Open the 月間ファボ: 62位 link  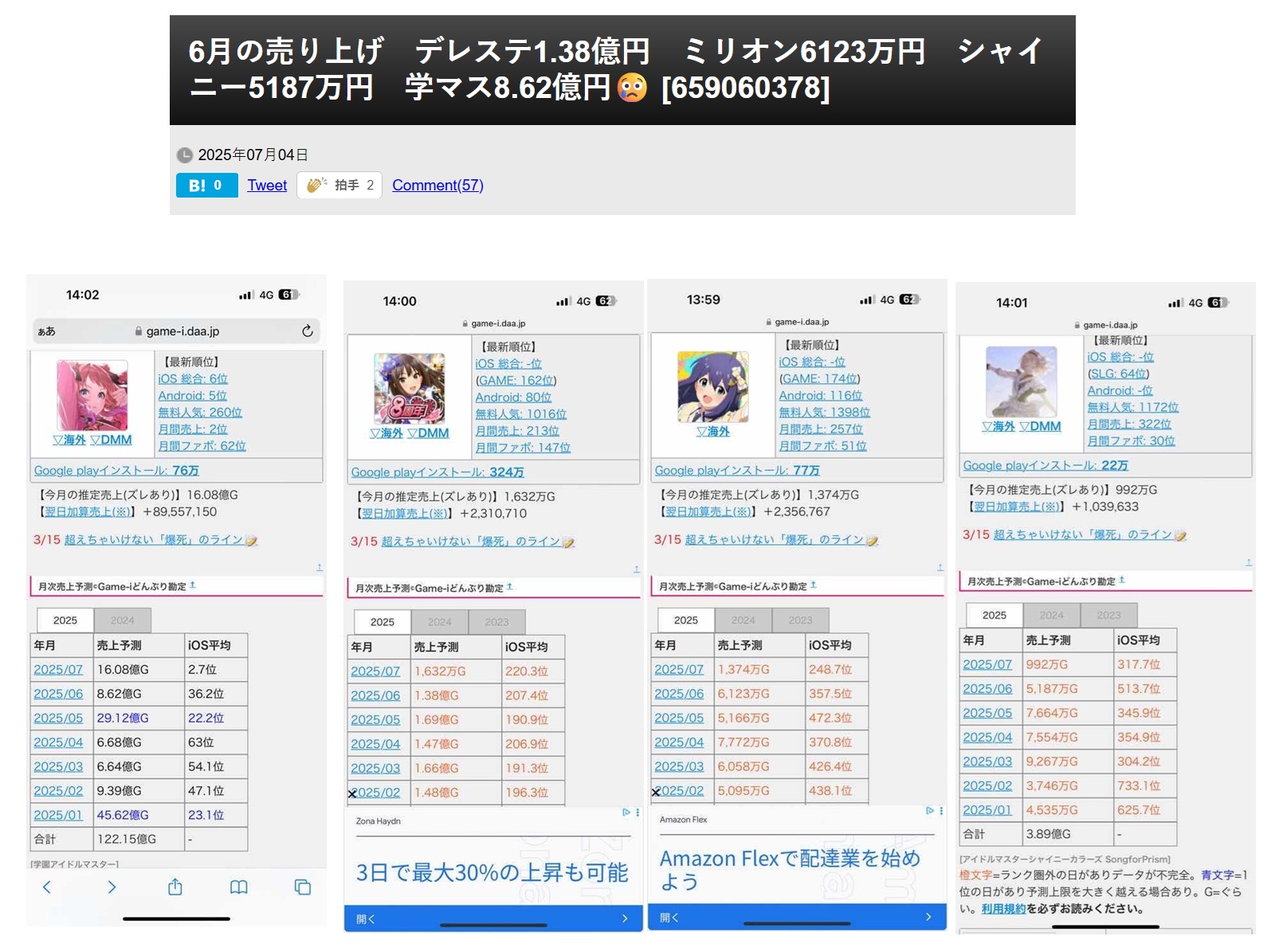202,445
